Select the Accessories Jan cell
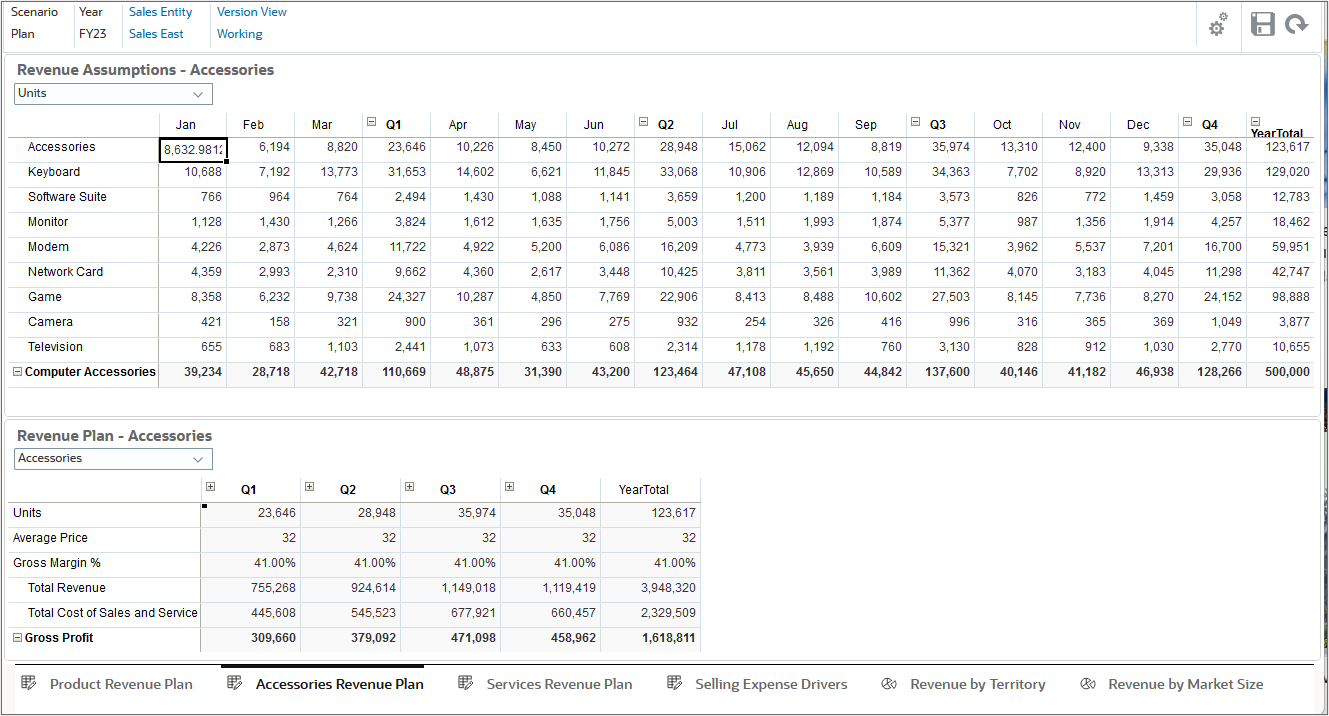Screen dimensions: 1329x716 193,147
